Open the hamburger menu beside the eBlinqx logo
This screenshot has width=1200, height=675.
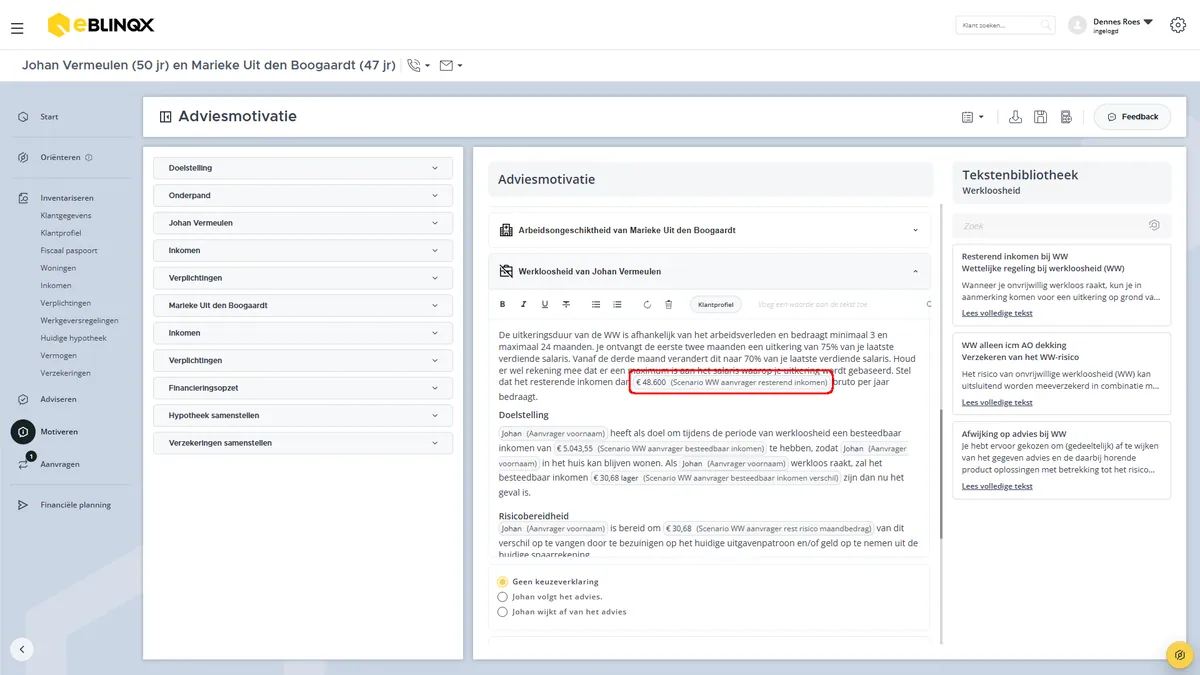pos(17,29)
